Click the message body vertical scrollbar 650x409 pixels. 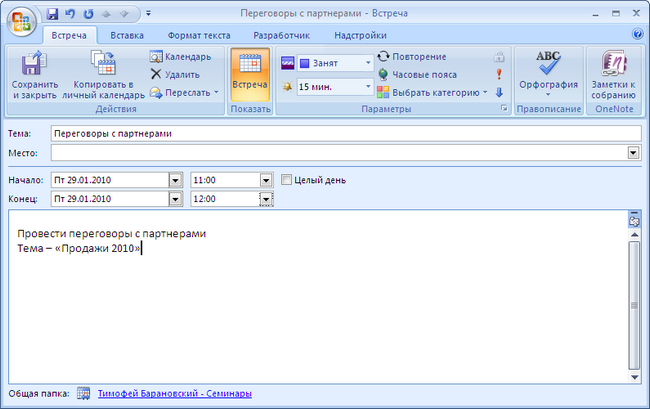pyautogui.click(x=633, y=300)
